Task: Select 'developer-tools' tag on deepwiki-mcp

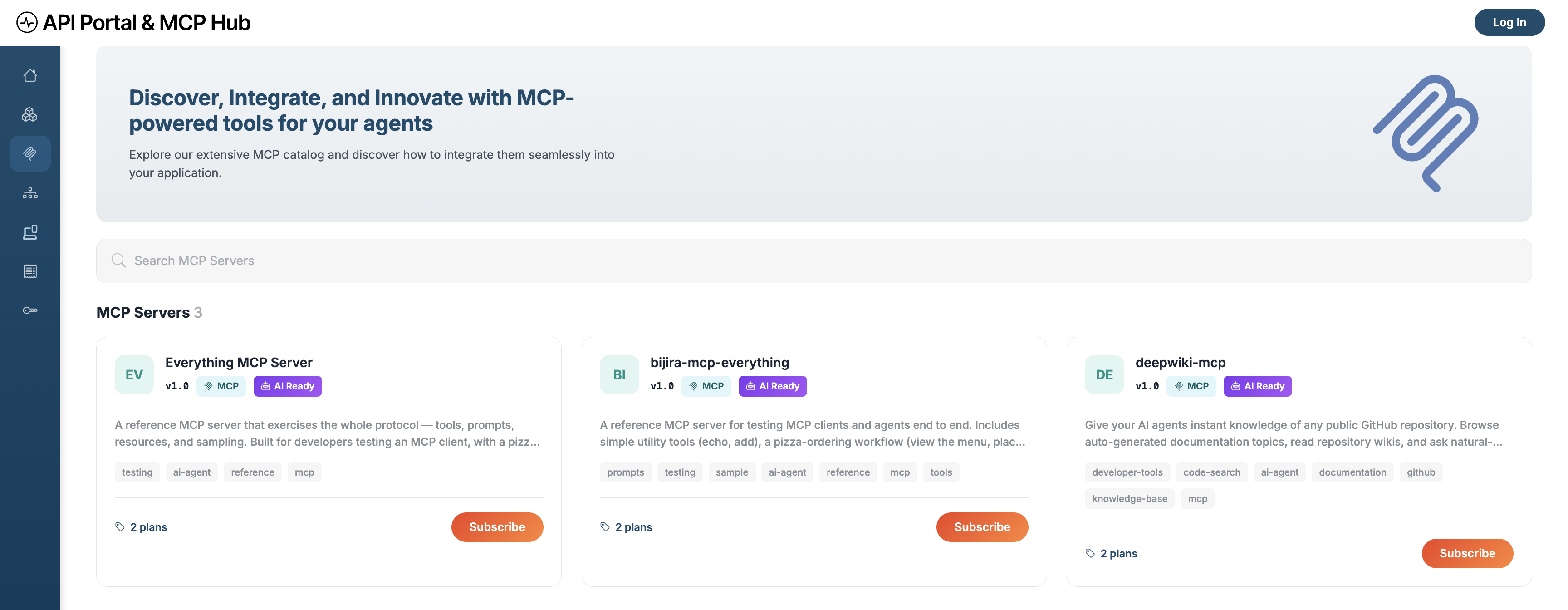Action: [x=1127, y=472]
